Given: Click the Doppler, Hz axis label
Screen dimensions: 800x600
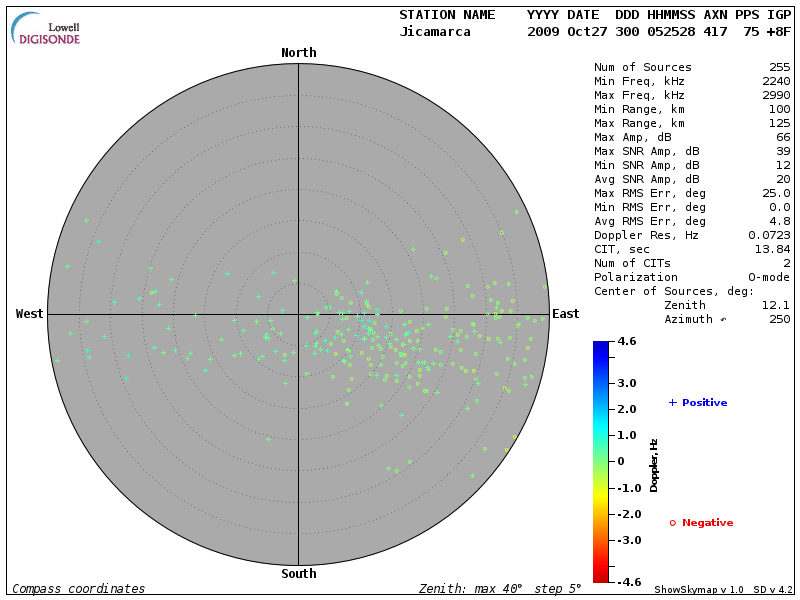Looking at the screenshot, I should [654, 465].
